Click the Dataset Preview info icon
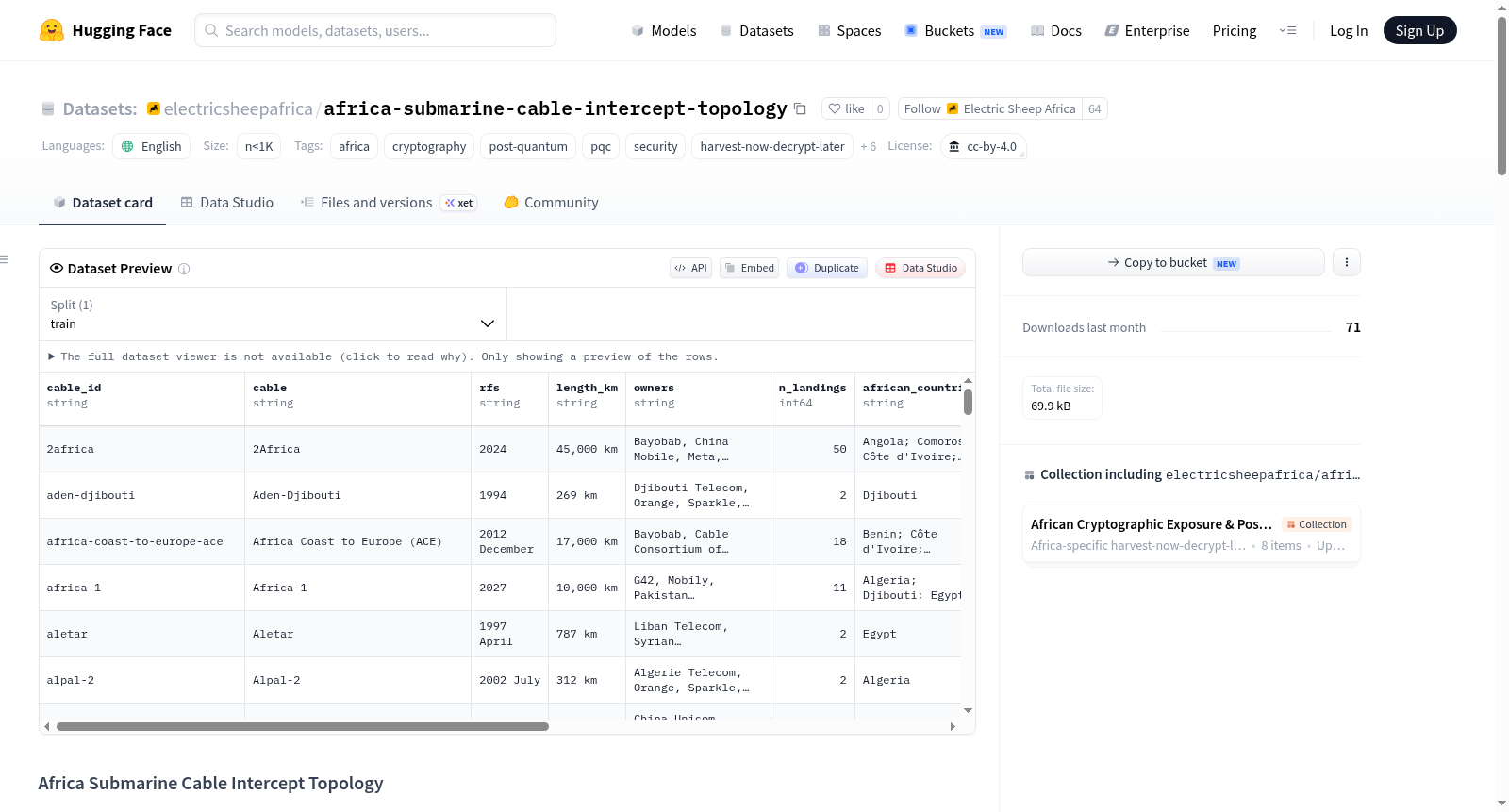 184,269
